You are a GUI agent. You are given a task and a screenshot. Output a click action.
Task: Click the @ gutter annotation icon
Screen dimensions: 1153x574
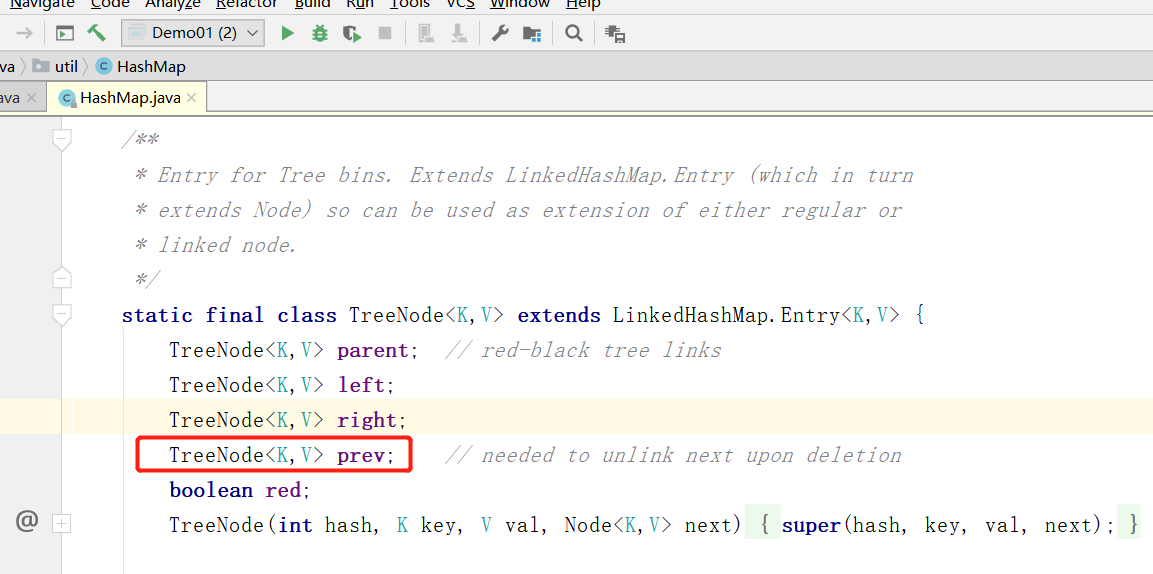tap(26, 522)
